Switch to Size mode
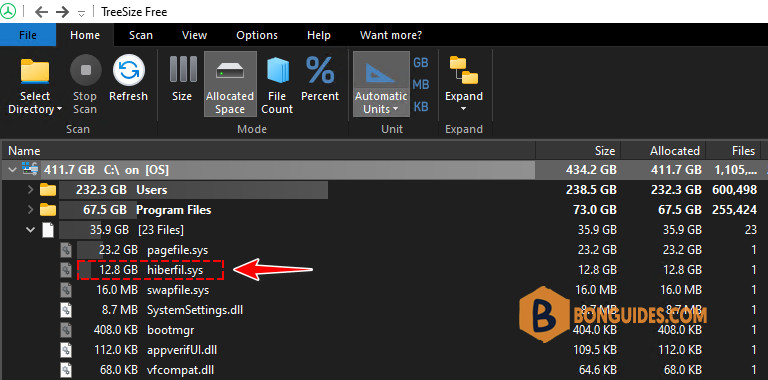Screen dimensions: 768x380 [182, 78]
